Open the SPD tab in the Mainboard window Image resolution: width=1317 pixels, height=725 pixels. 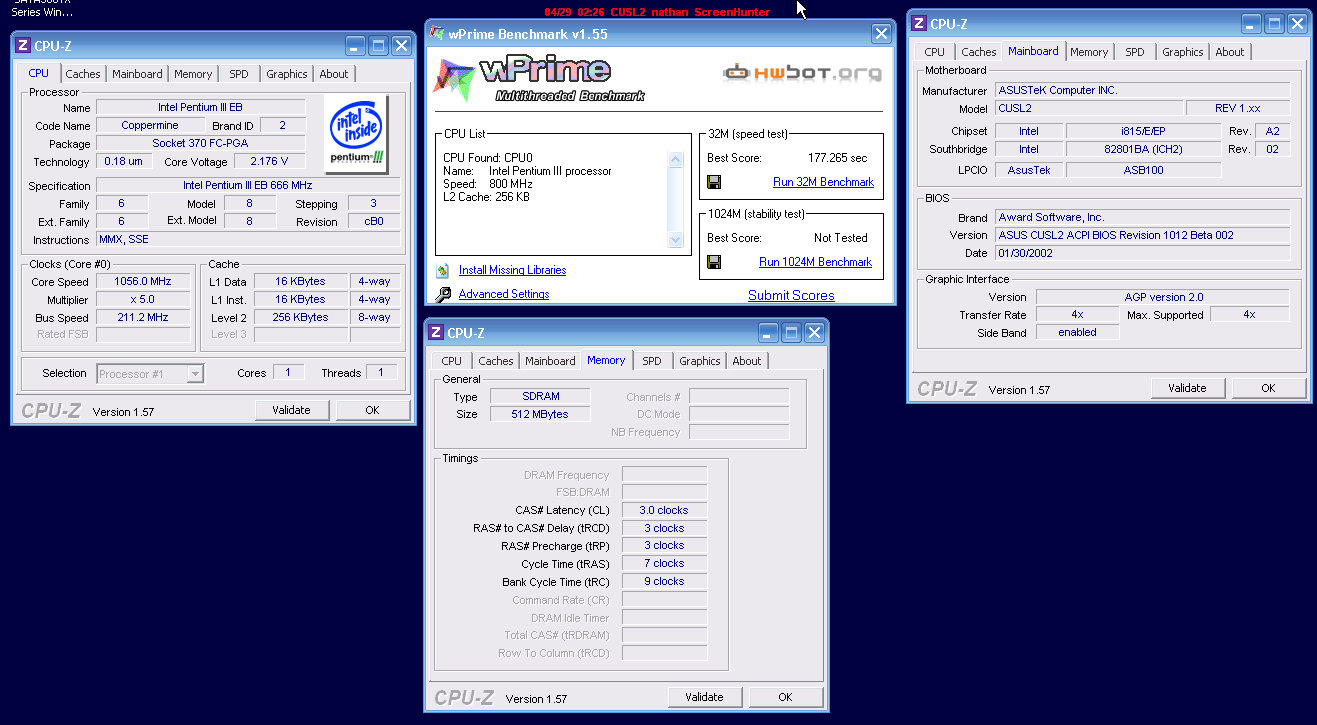tap(1135, 52)
